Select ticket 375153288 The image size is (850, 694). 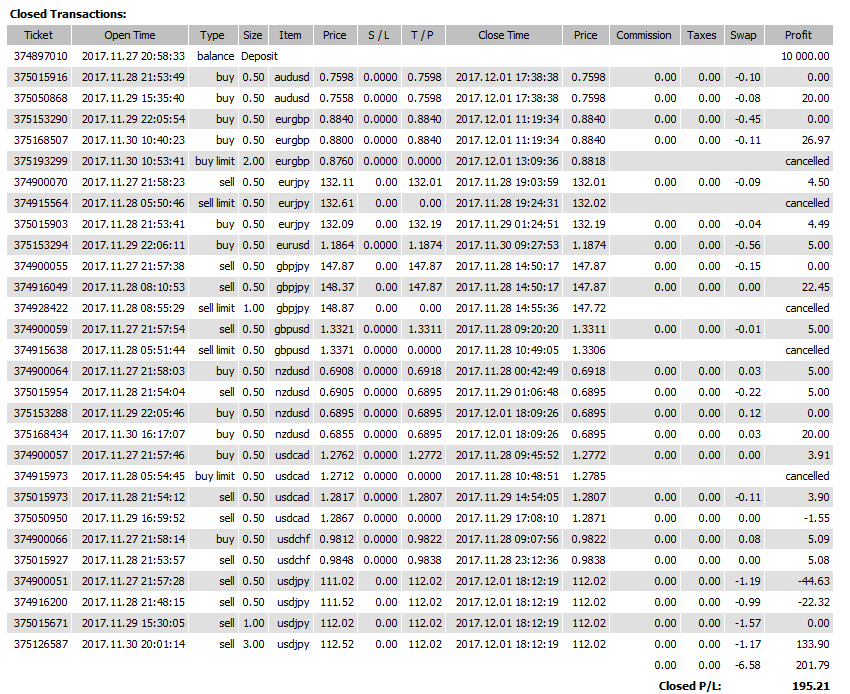pos(41,414)
